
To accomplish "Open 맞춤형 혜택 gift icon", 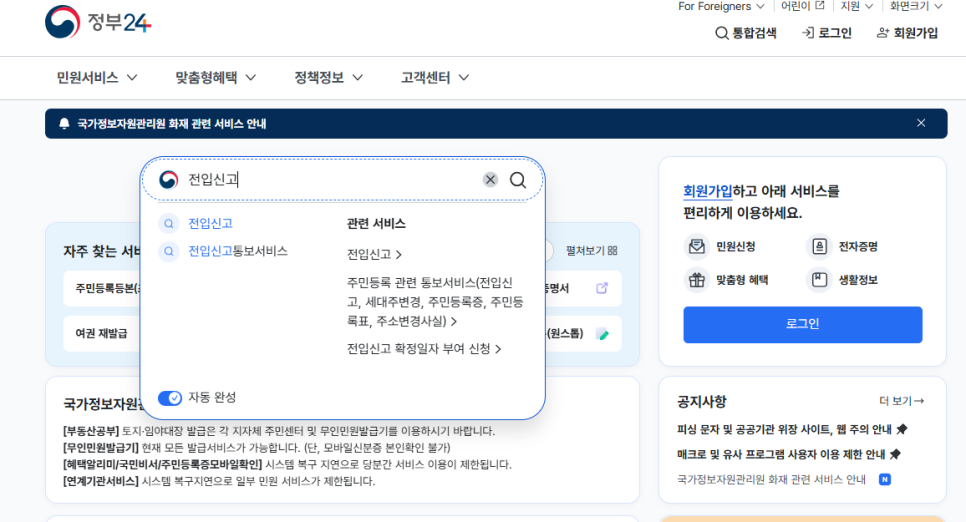I will (x=696, y=280).
